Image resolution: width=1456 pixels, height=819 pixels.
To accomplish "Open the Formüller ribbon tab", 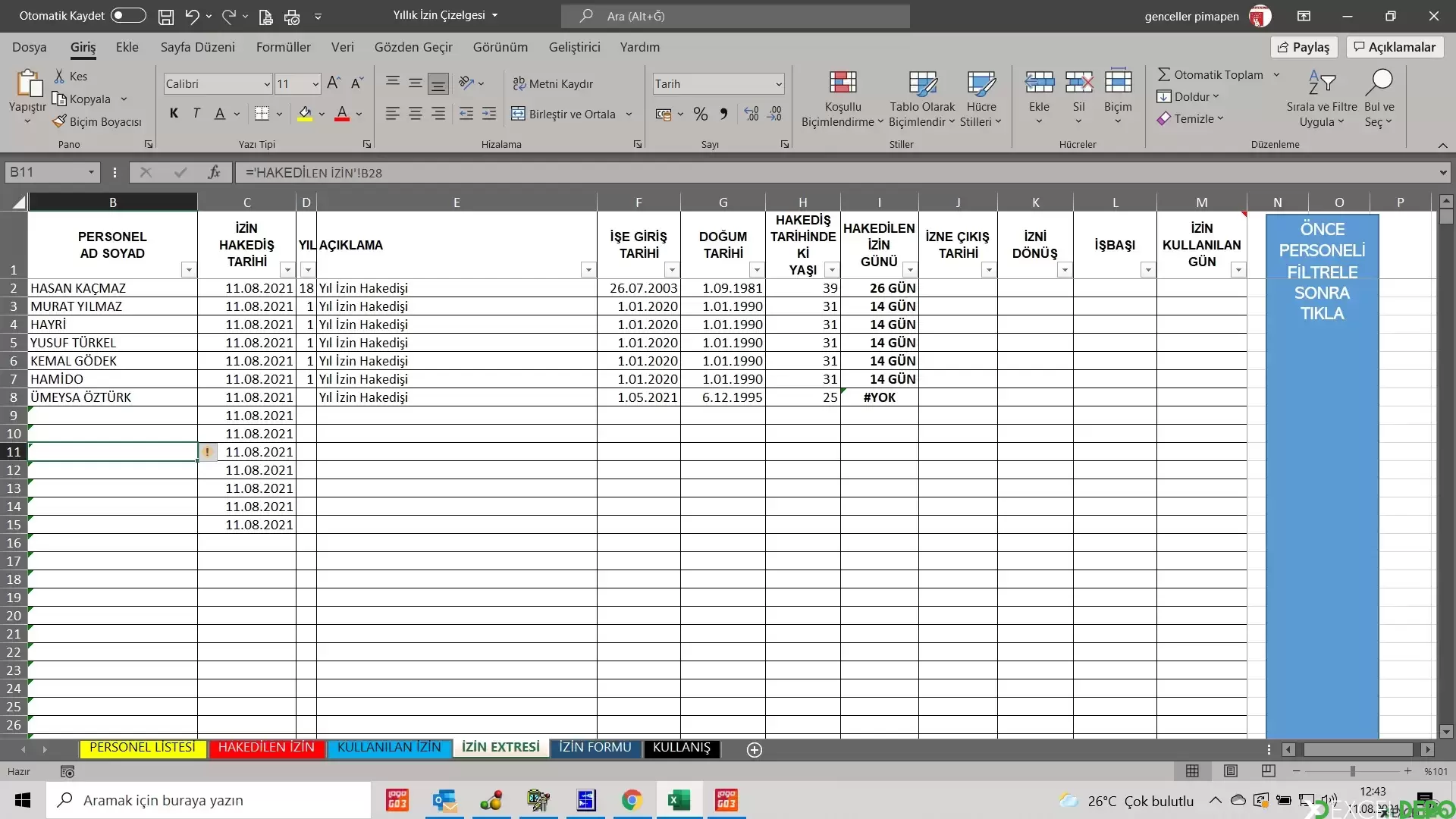I will 283,47.
